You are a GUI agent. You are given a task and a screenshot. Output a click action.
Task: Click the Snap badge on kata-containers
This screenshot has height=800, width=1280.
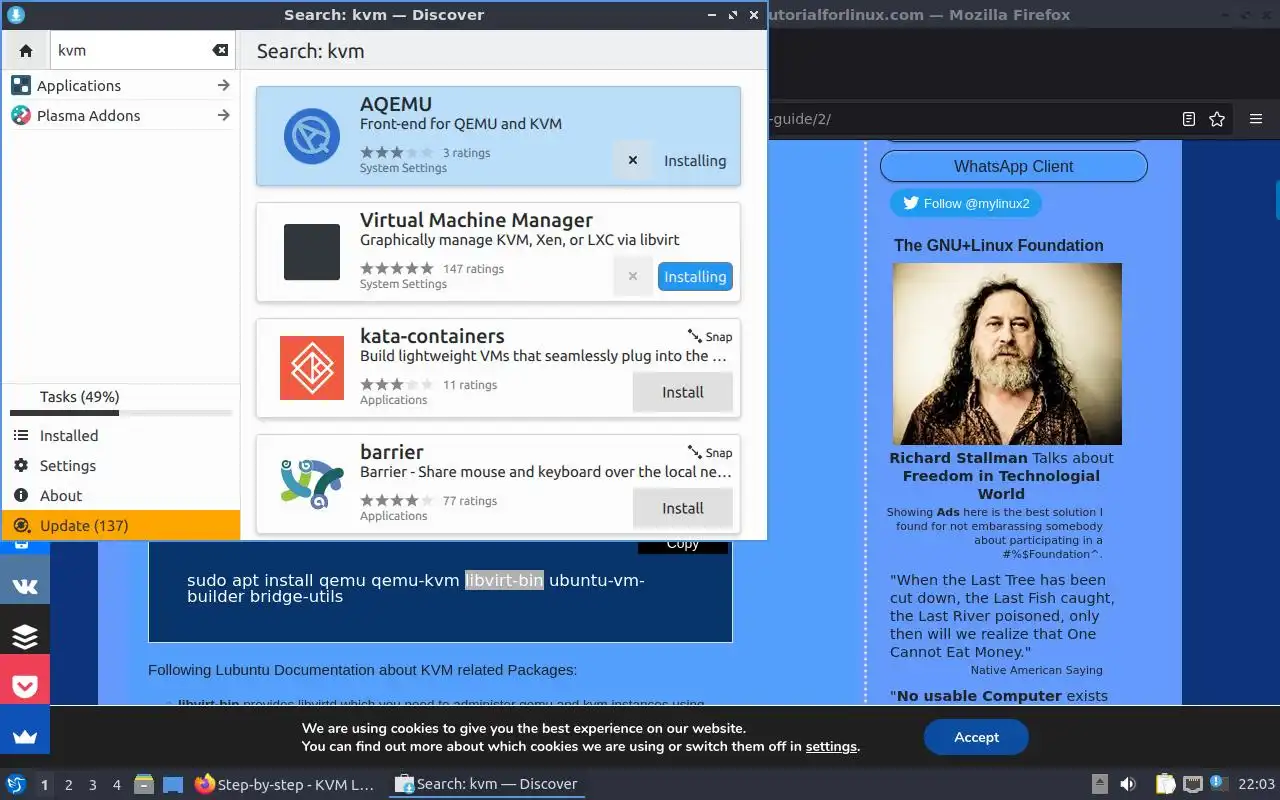tap(710, 336)
